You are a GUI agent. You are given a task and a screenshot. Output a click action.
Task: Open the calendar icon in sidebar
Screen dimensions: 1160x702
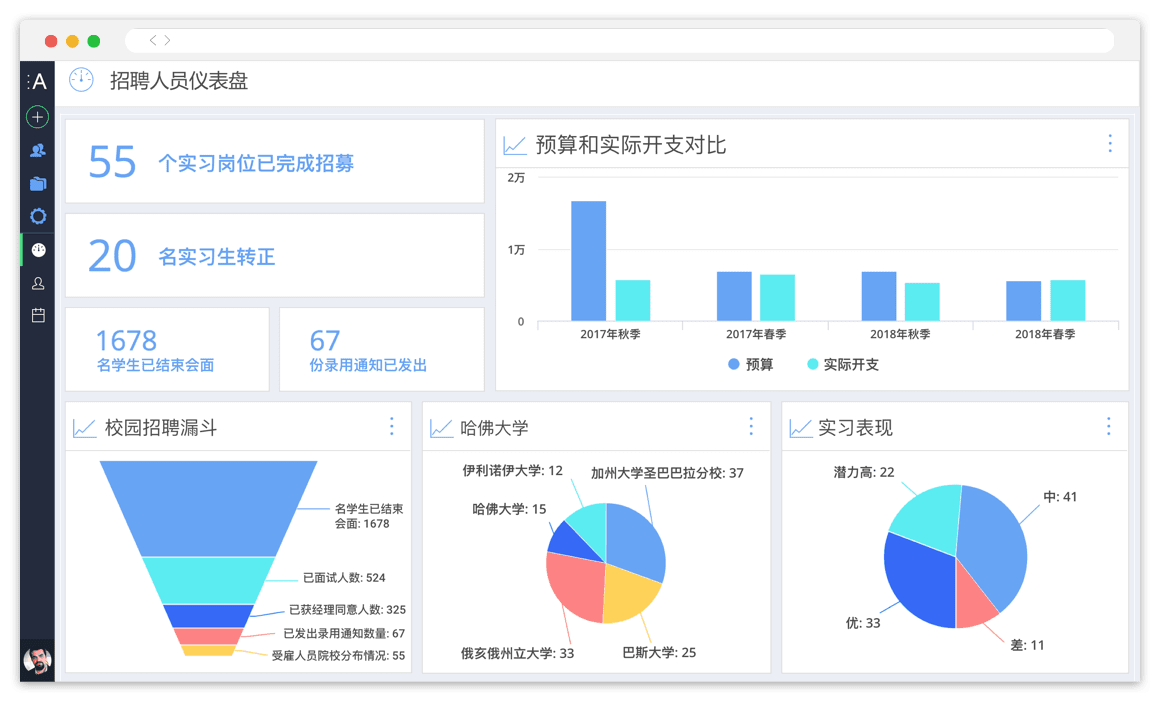coord(38,316)
